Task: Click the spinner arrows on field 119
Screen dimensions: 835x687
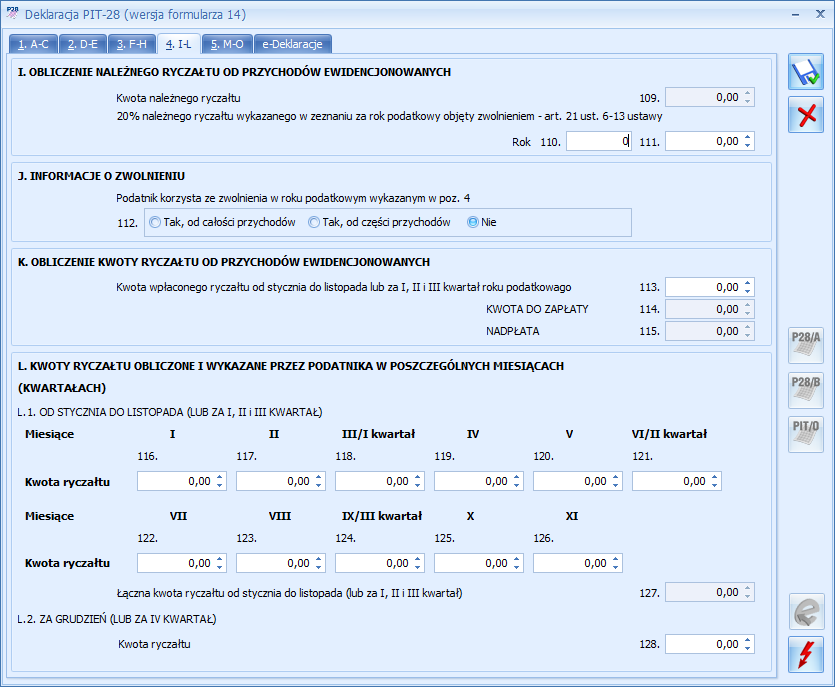Action: [517, 481]
